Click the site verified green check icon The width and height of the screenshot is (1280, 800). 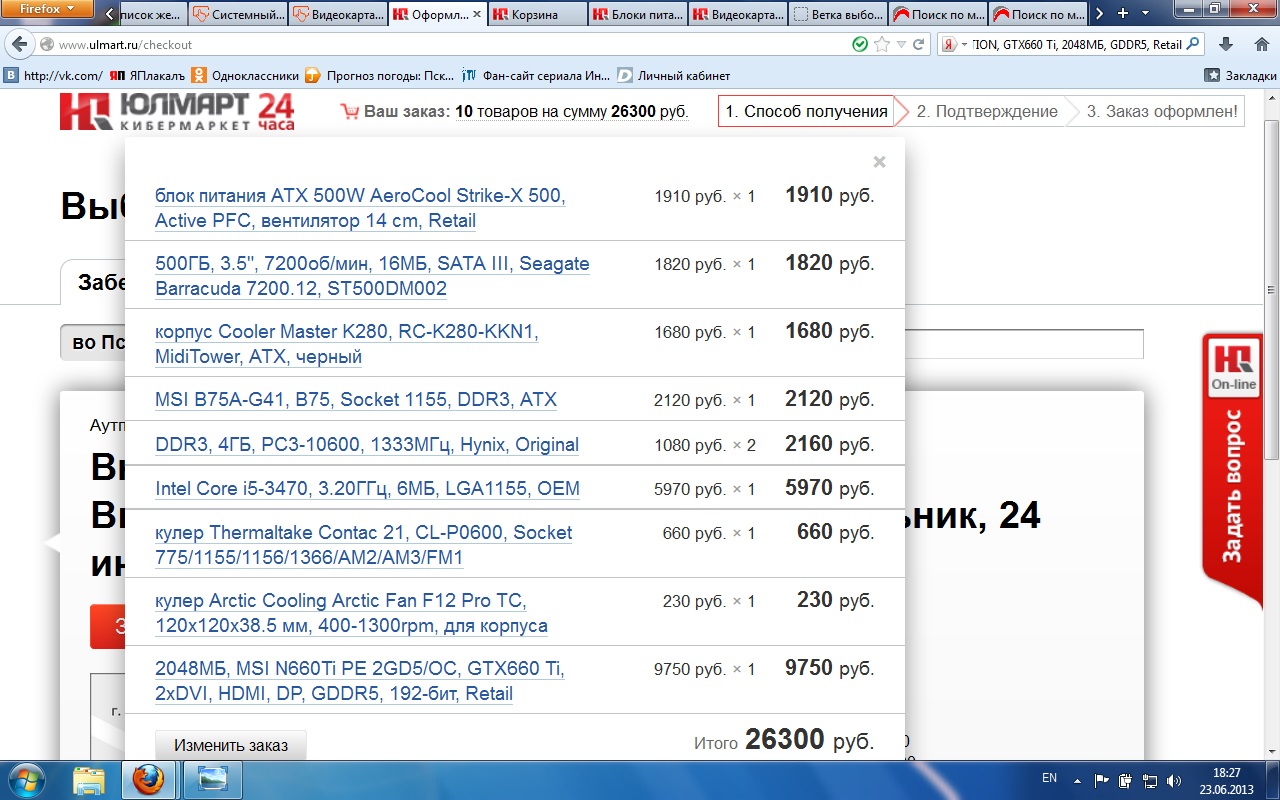point(860,45)
